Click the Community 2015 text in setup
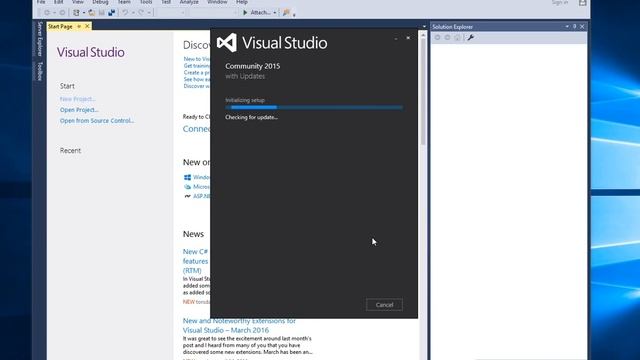This screenshot has width=640, height=360. 253,66
